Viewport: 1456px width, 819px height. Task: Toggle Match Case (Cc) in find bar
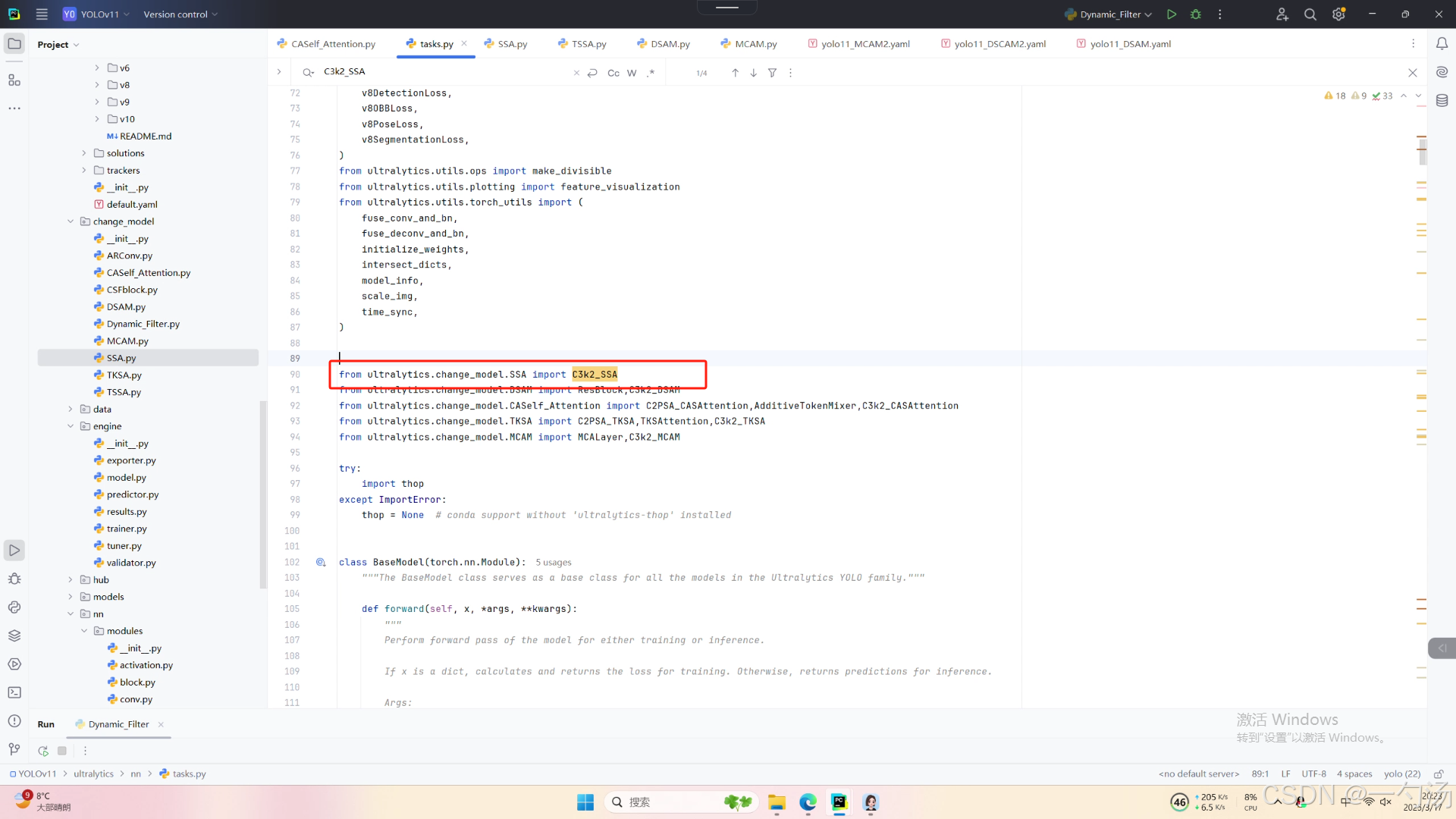pyautogui.click(x=613, y=73)
